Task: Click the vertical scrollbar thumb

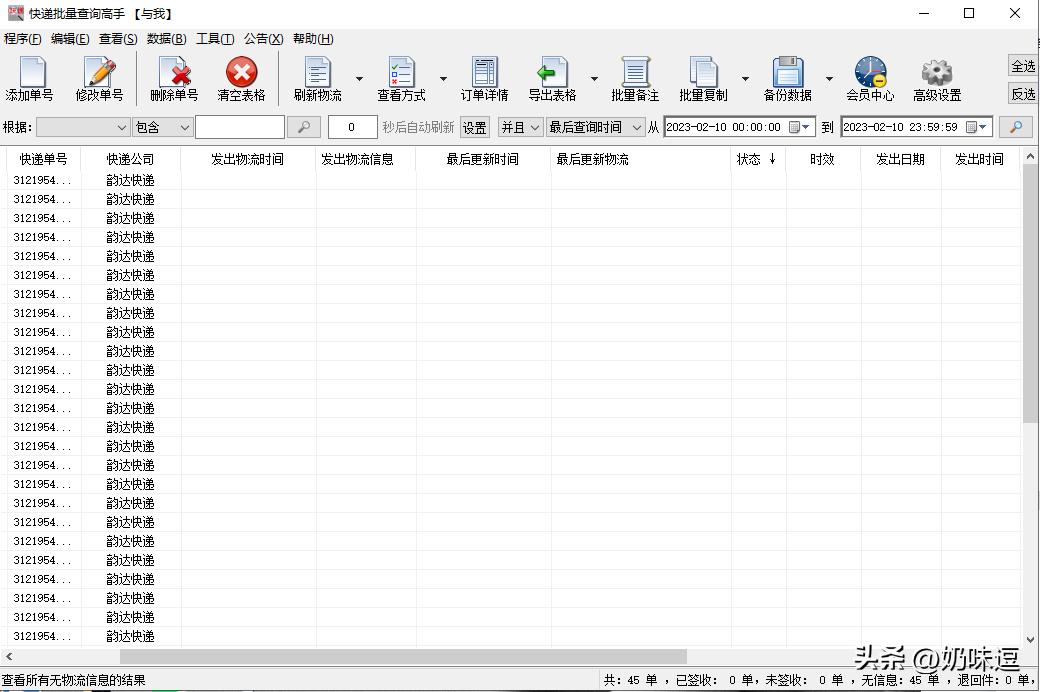Action: pos(1030,295)
